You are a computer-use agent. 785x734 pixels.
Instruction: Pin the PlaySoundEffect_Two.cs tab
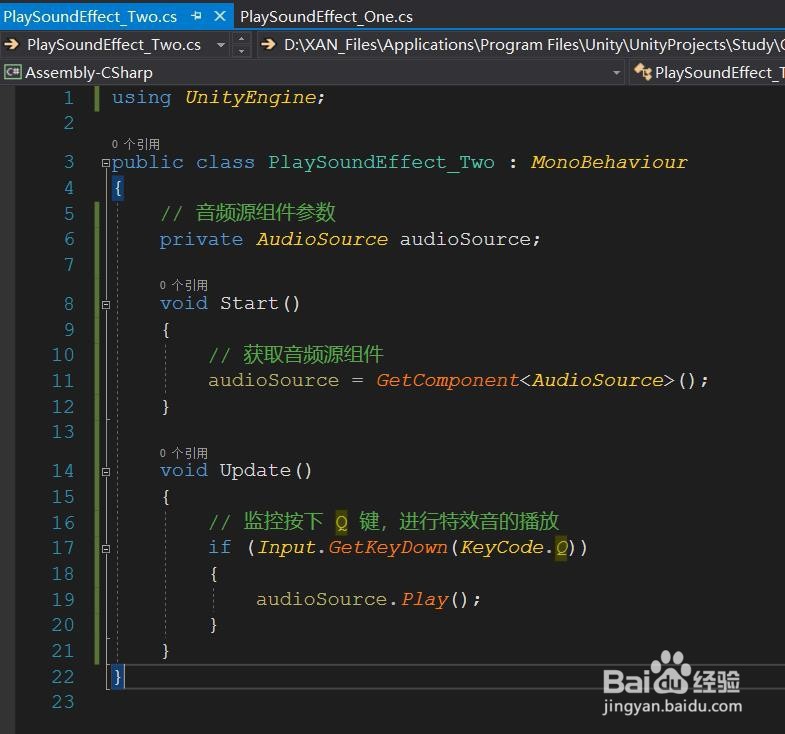pyautogui.click(x=196, y=16)
